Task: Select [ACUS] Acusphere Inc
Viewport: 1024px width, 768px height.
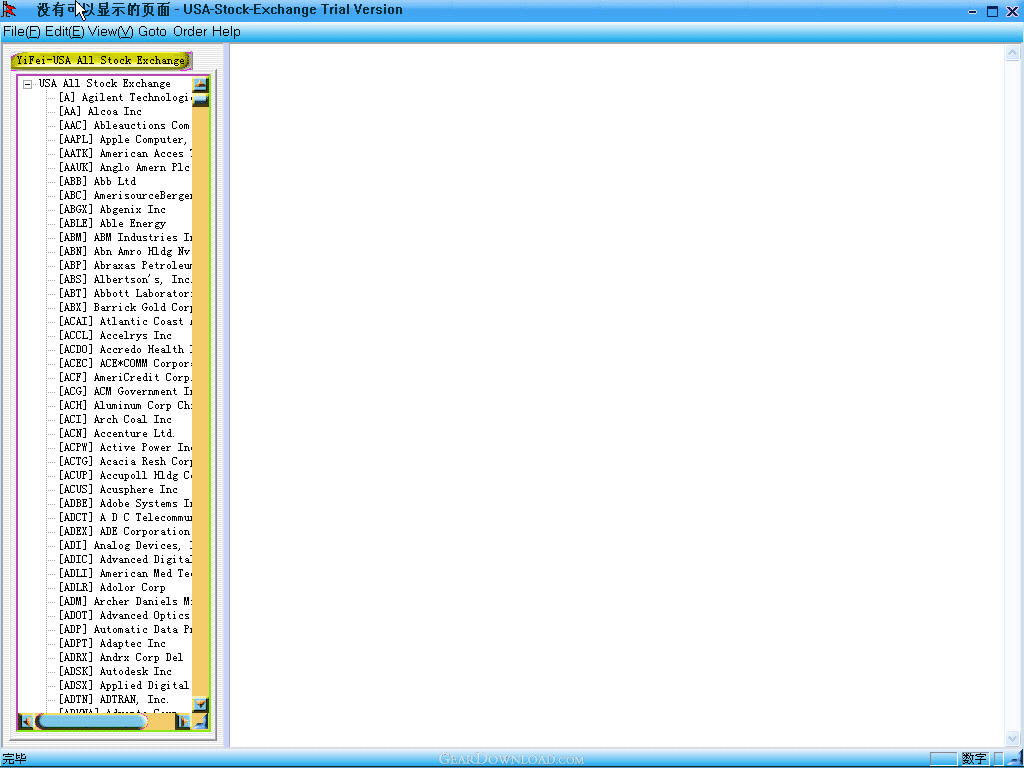Action: click(x=118, y=489)
